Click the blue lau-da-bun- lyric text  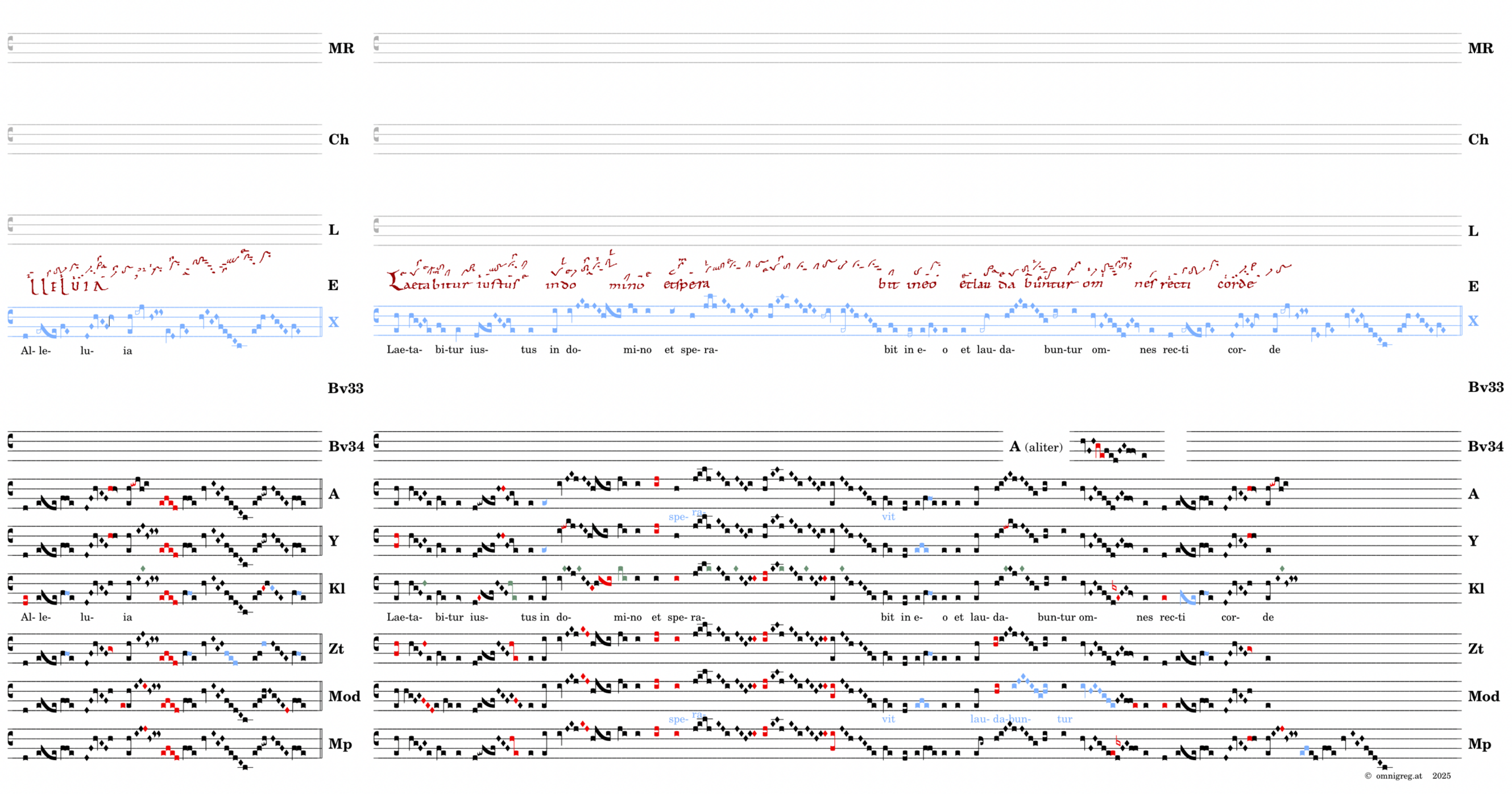1000,719
